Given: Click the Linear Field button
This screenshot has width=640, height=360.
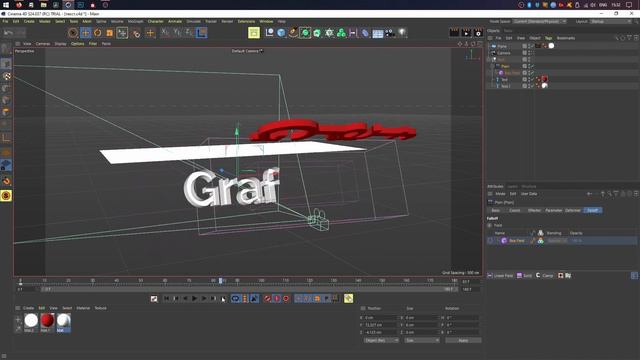Looking at the screenshot, I should (500, 276).
